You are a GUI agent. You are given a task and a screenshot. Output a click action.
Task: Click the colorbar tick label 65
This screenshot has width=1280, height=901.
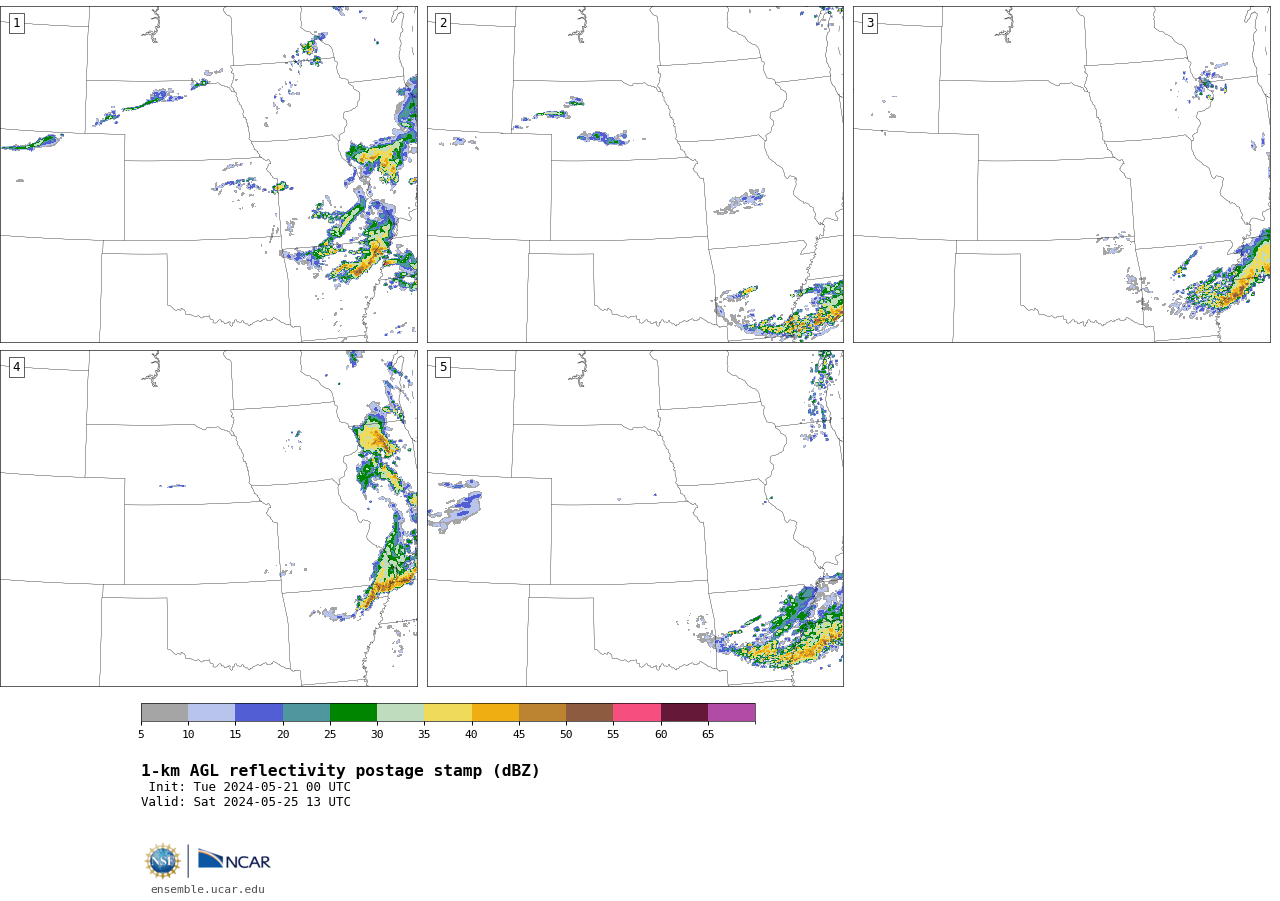pyautogui.click(x=708, y=734)
